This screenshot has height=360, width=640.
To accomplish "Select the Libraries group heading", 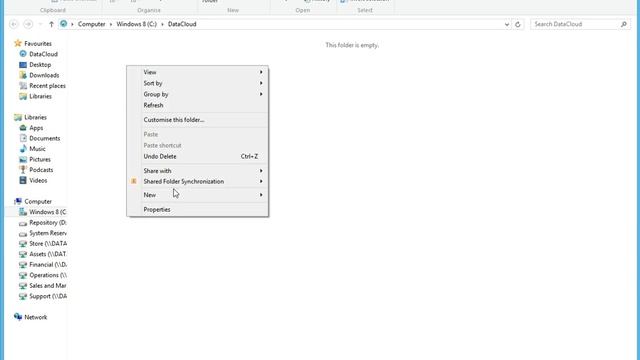I will click(x=36, y=117).
